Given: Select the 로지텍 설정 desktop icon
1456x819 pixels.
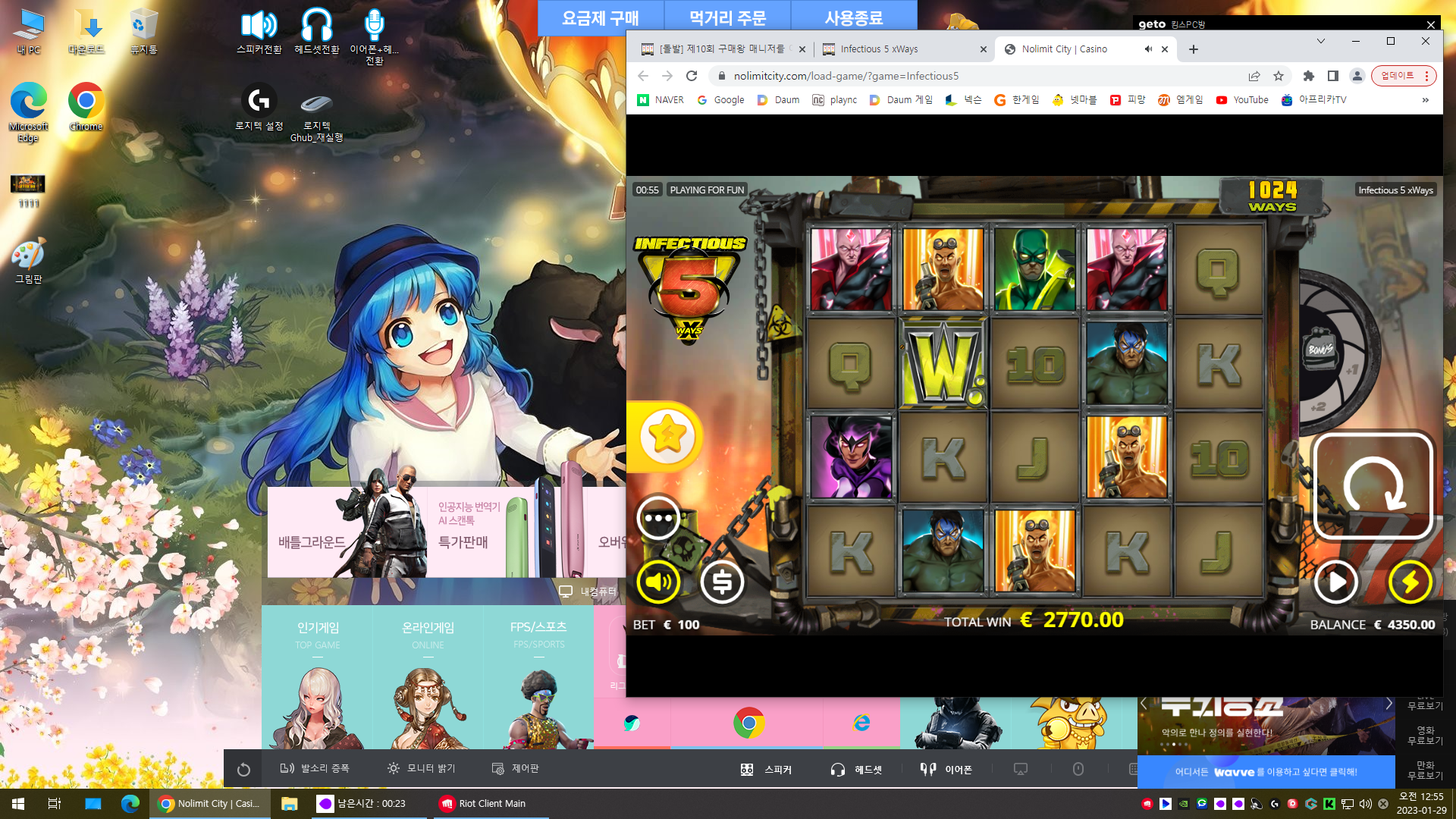Looking at the screenshot, I should tap(259, 108).
